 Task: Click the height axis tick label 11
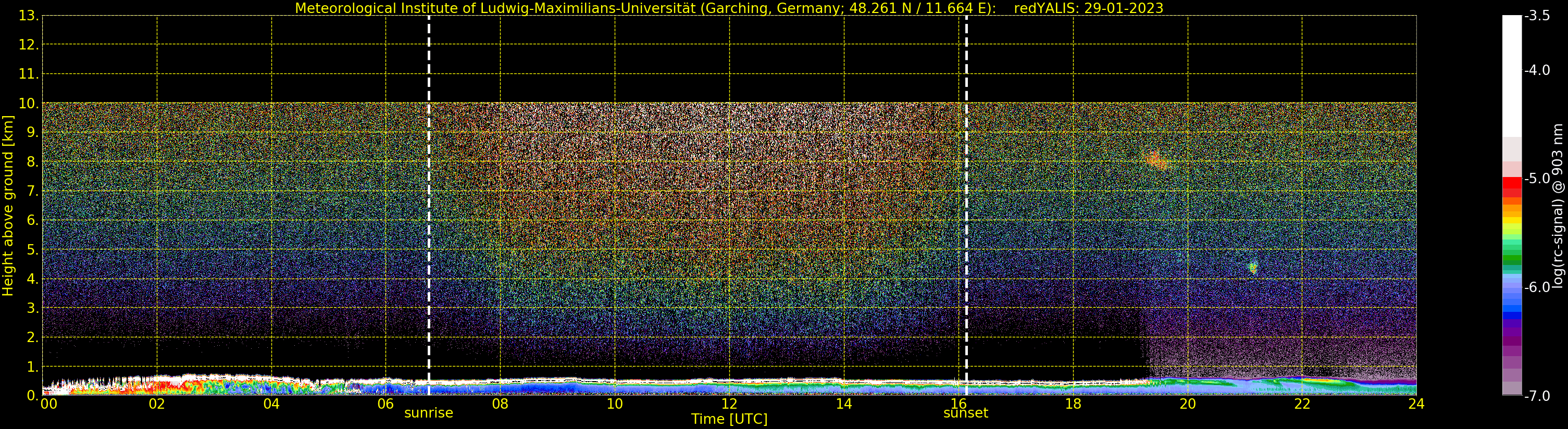tap(28, 74)
